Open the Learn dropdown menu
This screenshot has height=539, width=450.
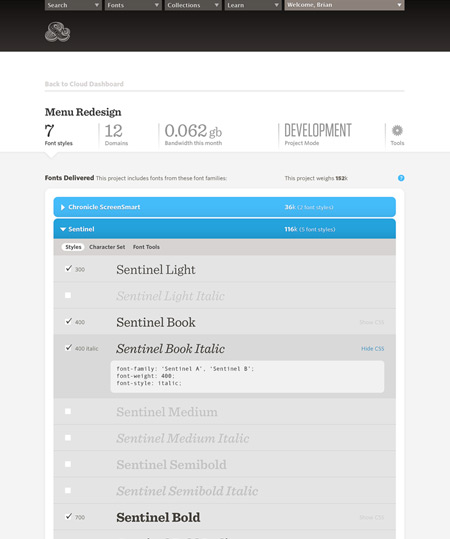tap(253, 5)
